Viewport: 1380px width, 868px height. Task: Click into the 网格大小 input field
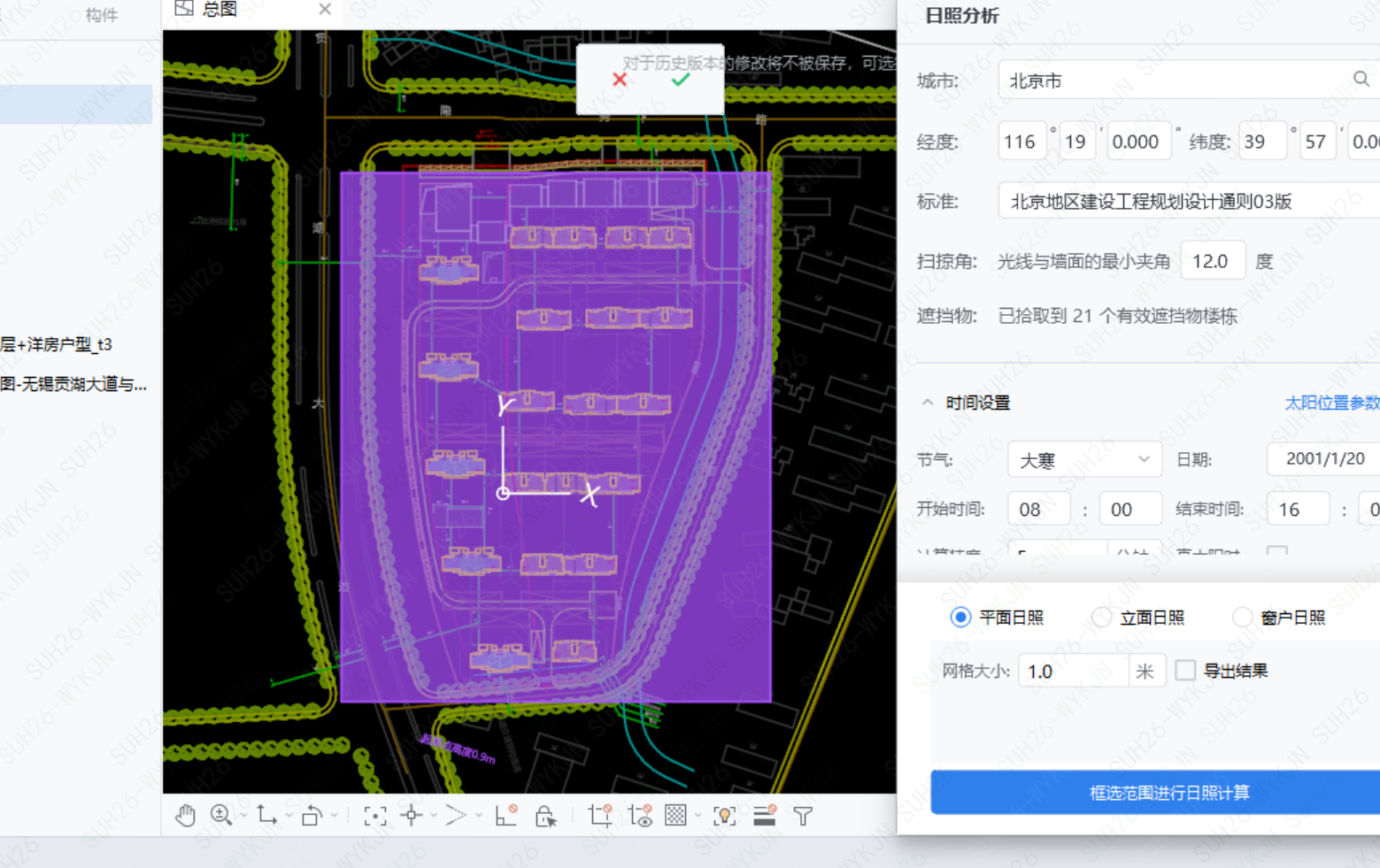point(1073,672)
